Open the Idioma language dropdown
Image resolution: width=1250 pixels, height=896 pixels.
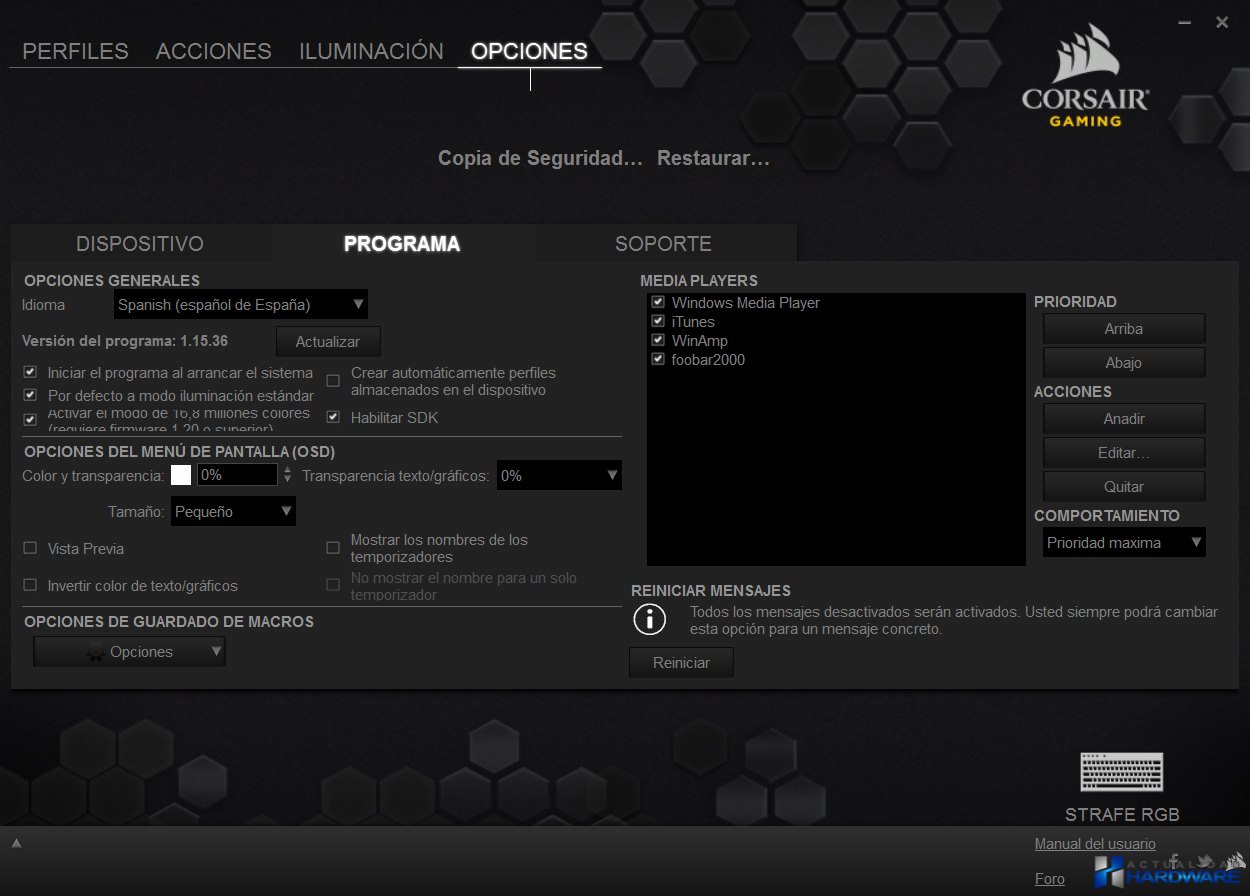point(240,304)
